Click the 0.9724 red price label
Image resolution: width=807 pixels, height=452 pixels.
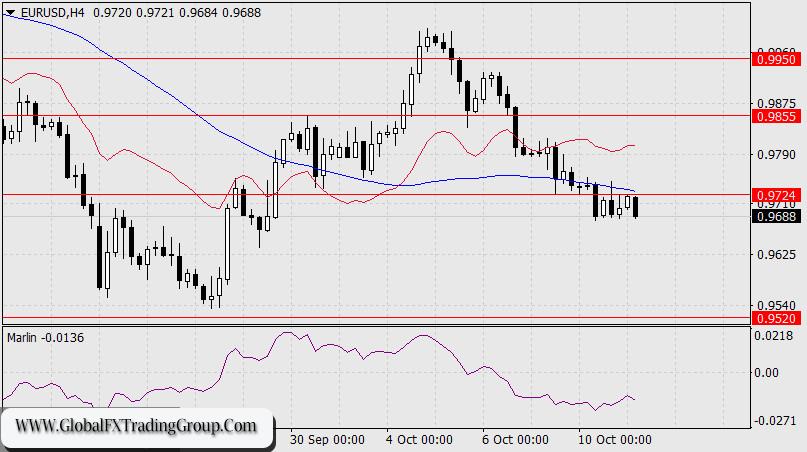777,195
